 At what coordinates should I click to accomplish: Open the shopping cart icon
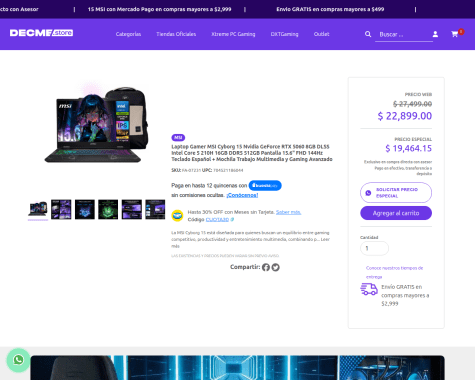[x=455, y=34]
